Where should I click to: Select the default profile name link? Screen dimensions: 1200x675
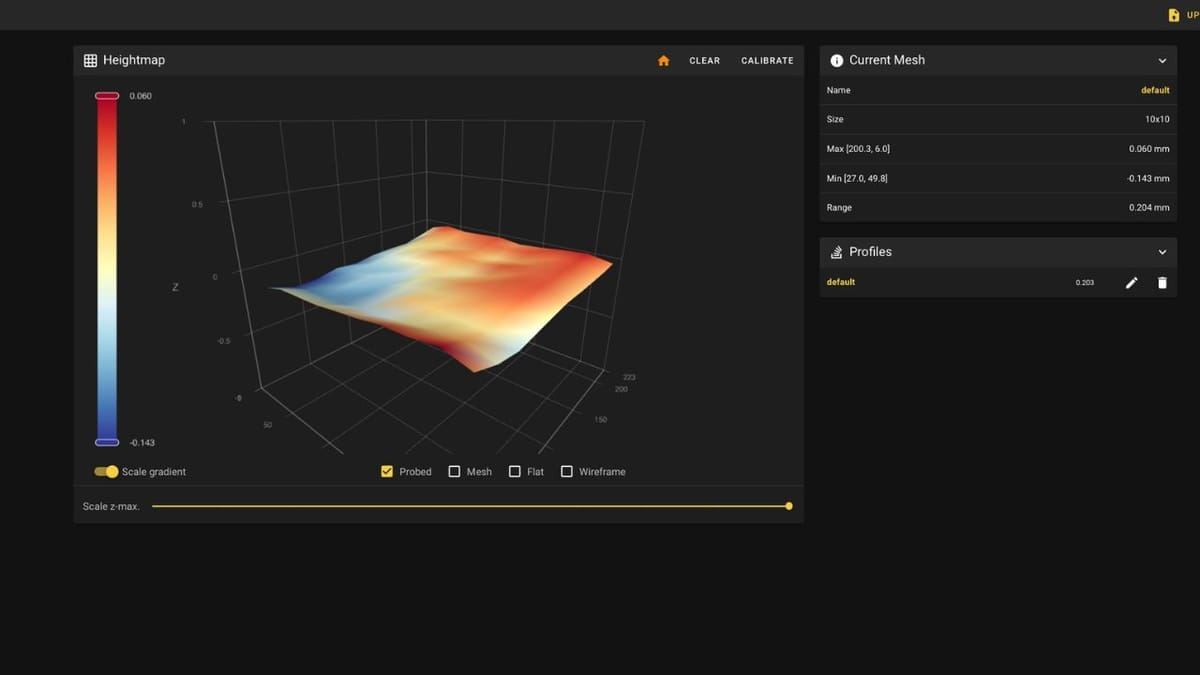click(841, 282)
